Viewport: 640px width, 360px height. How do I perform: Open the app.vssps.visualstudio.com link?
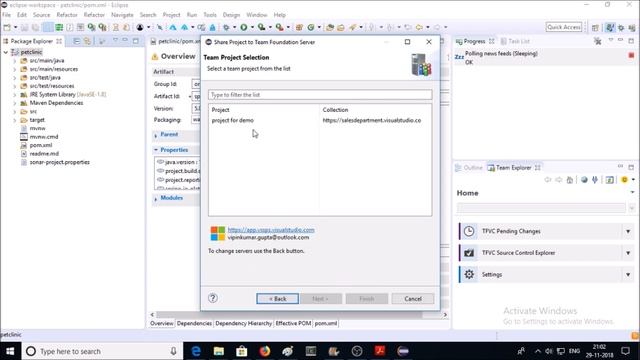point(271,230)
